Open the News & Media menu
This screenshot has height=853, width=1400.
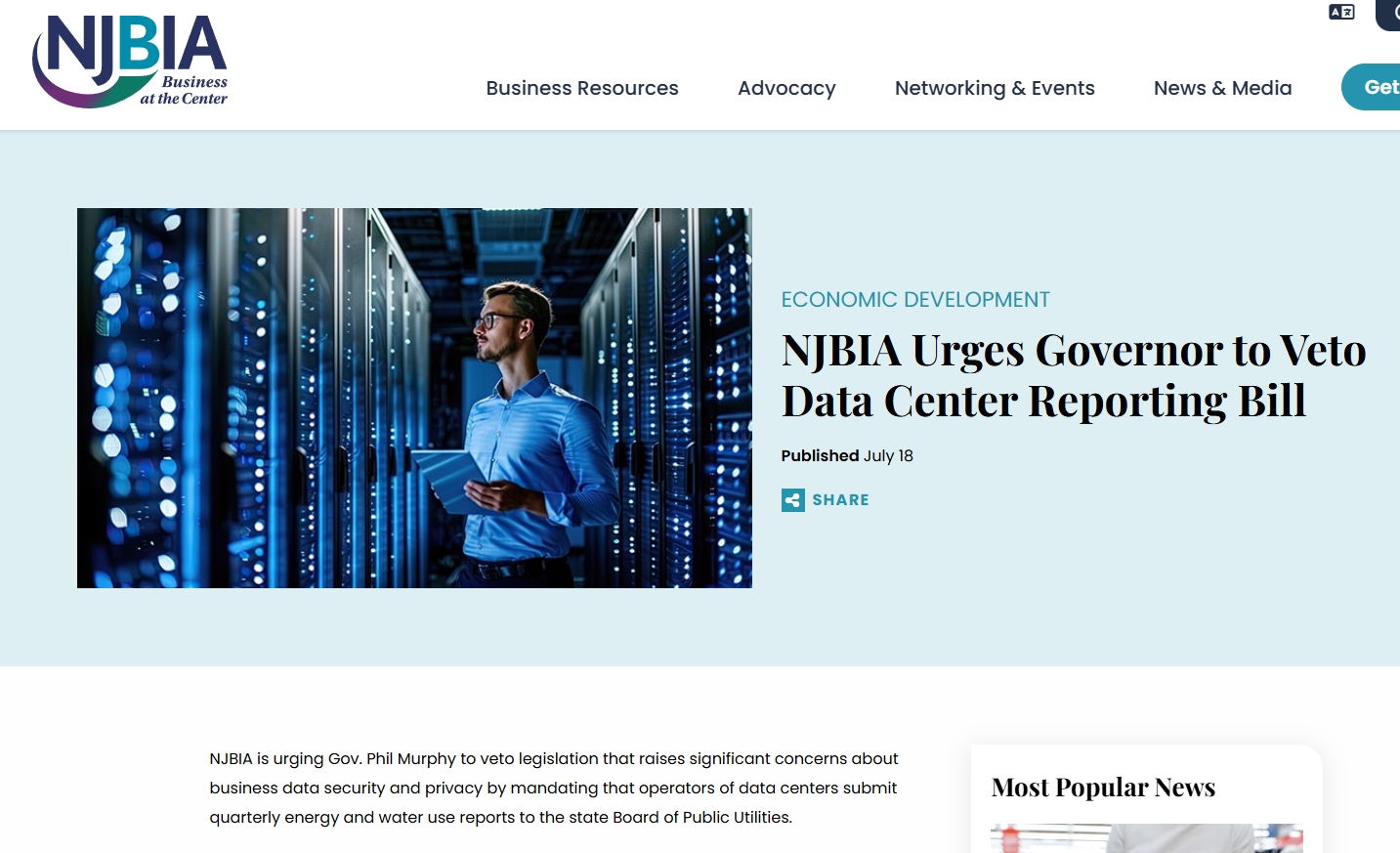(1222, 88)
